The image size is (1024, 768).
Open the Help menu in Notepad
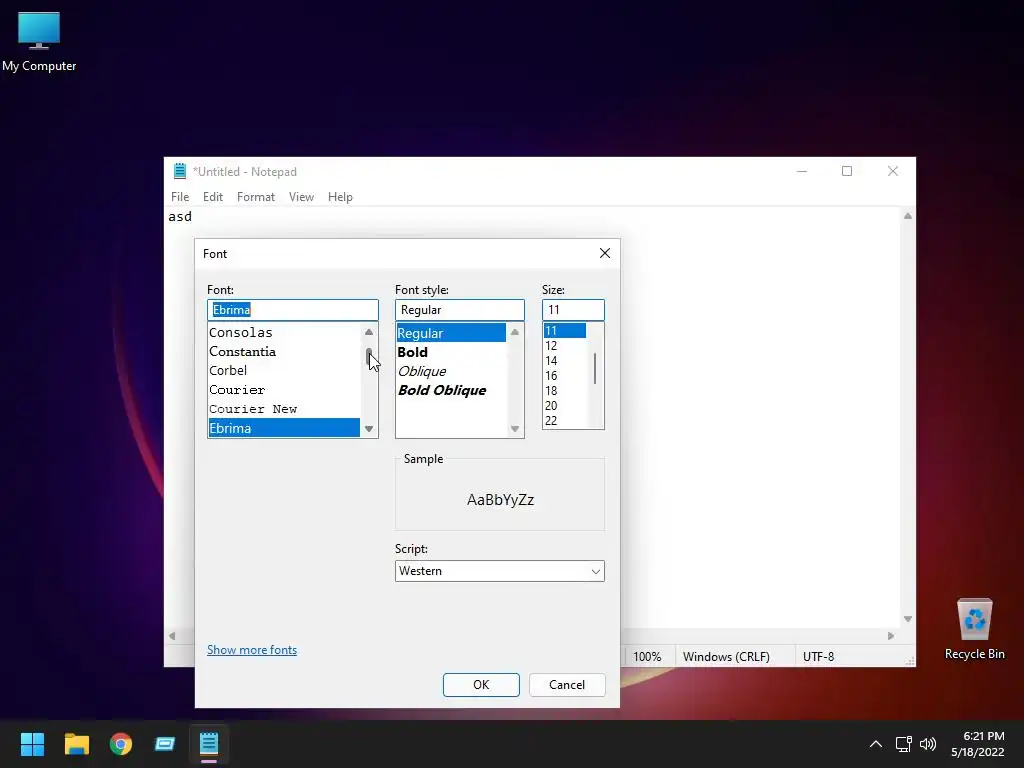(x=340, y=197)
